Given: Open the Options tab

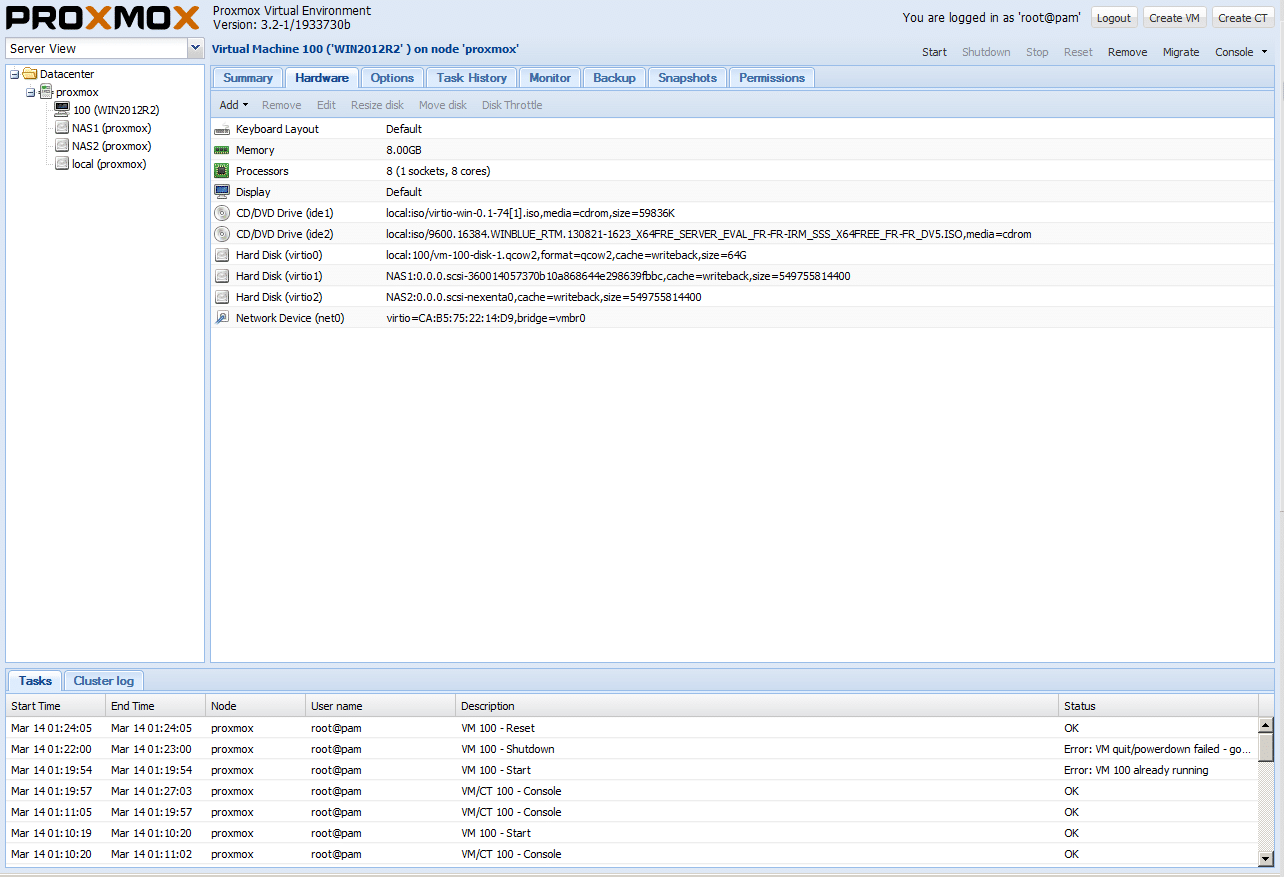Looking at the screenshot, I should coord(392,78).
